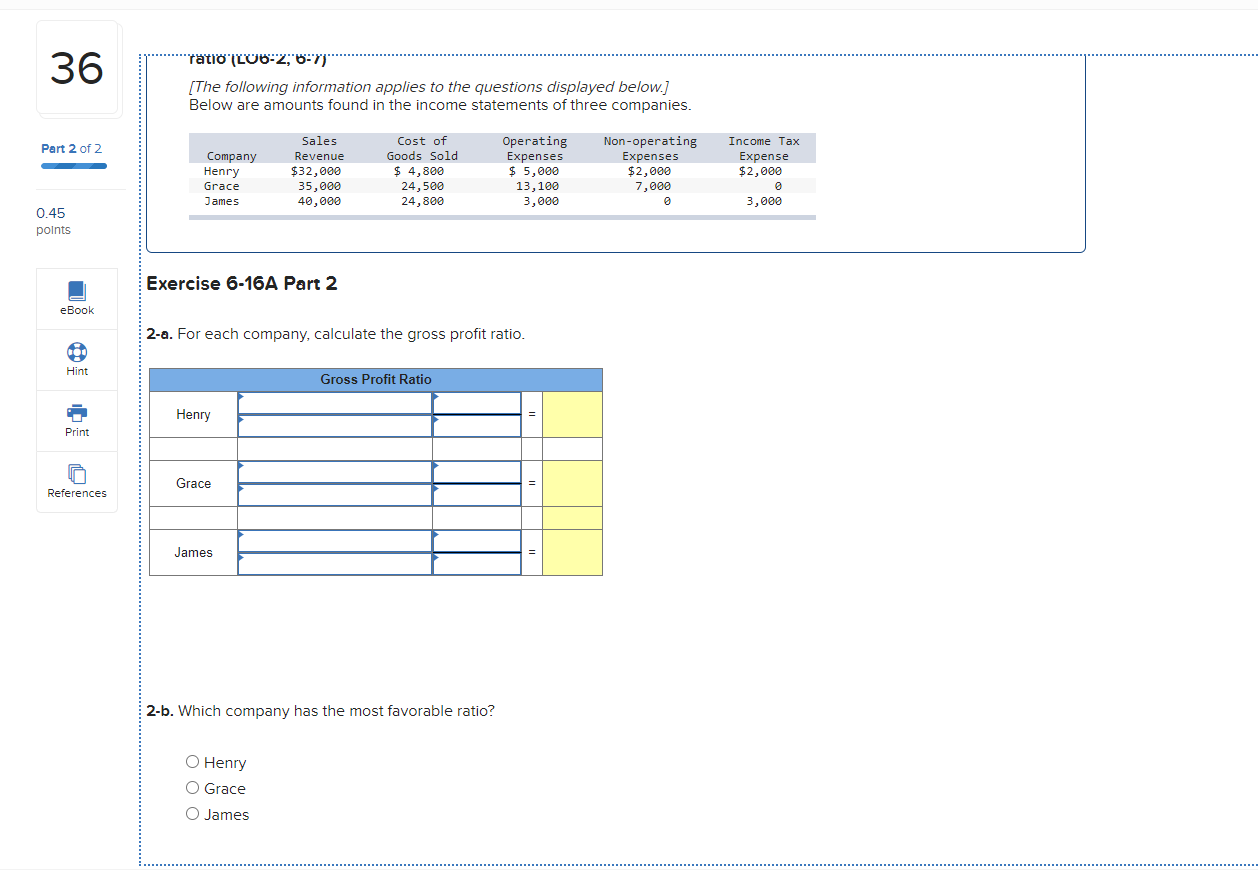1258x874 pixels.
Task: Select the Grace radio button
Action: click(x=192, y=787)
